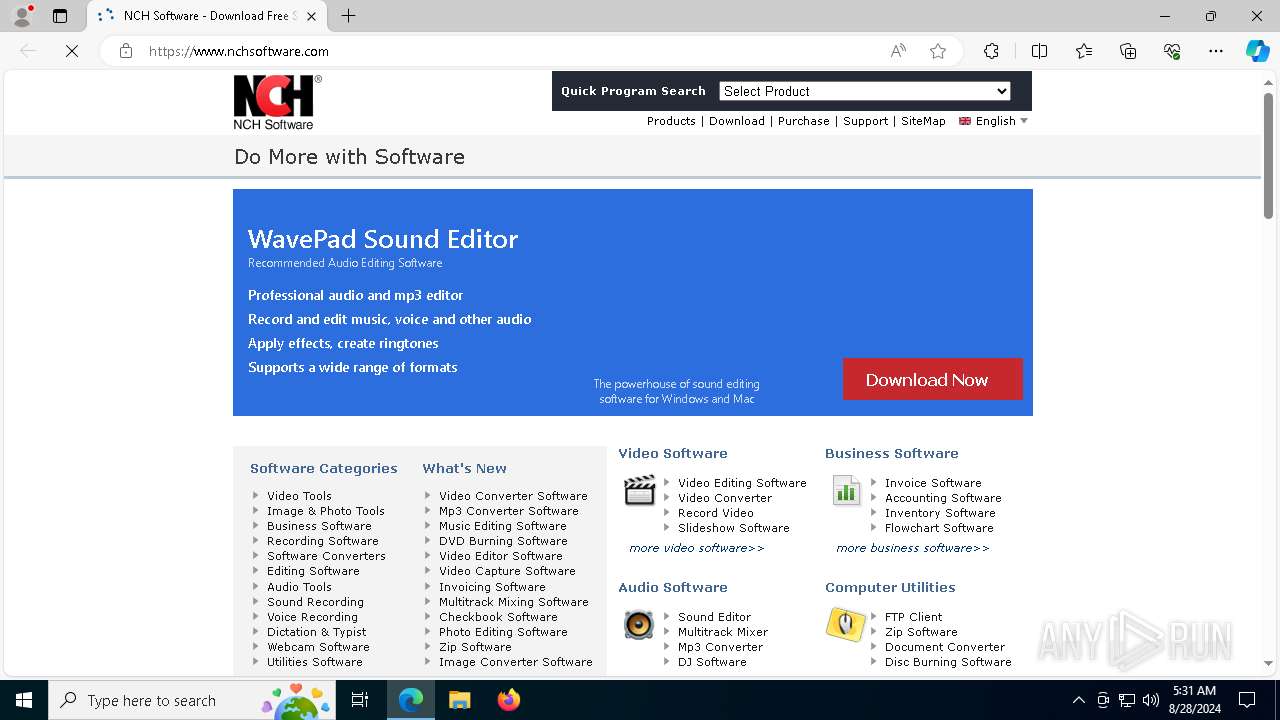The image size is (1280, 720).
Task: Open Edge Settings and more menu
Action: click(x=1216, y=51)
